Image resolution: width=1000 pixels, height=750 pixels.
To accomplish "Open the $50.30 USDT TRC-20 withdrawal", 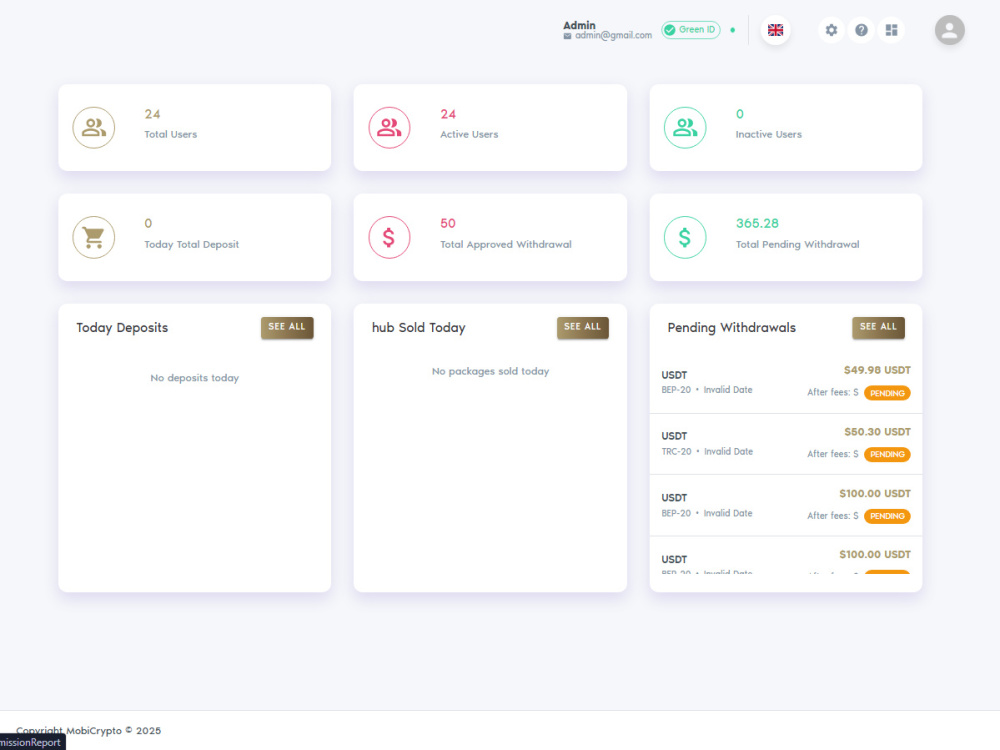I will tap(786, 444).
